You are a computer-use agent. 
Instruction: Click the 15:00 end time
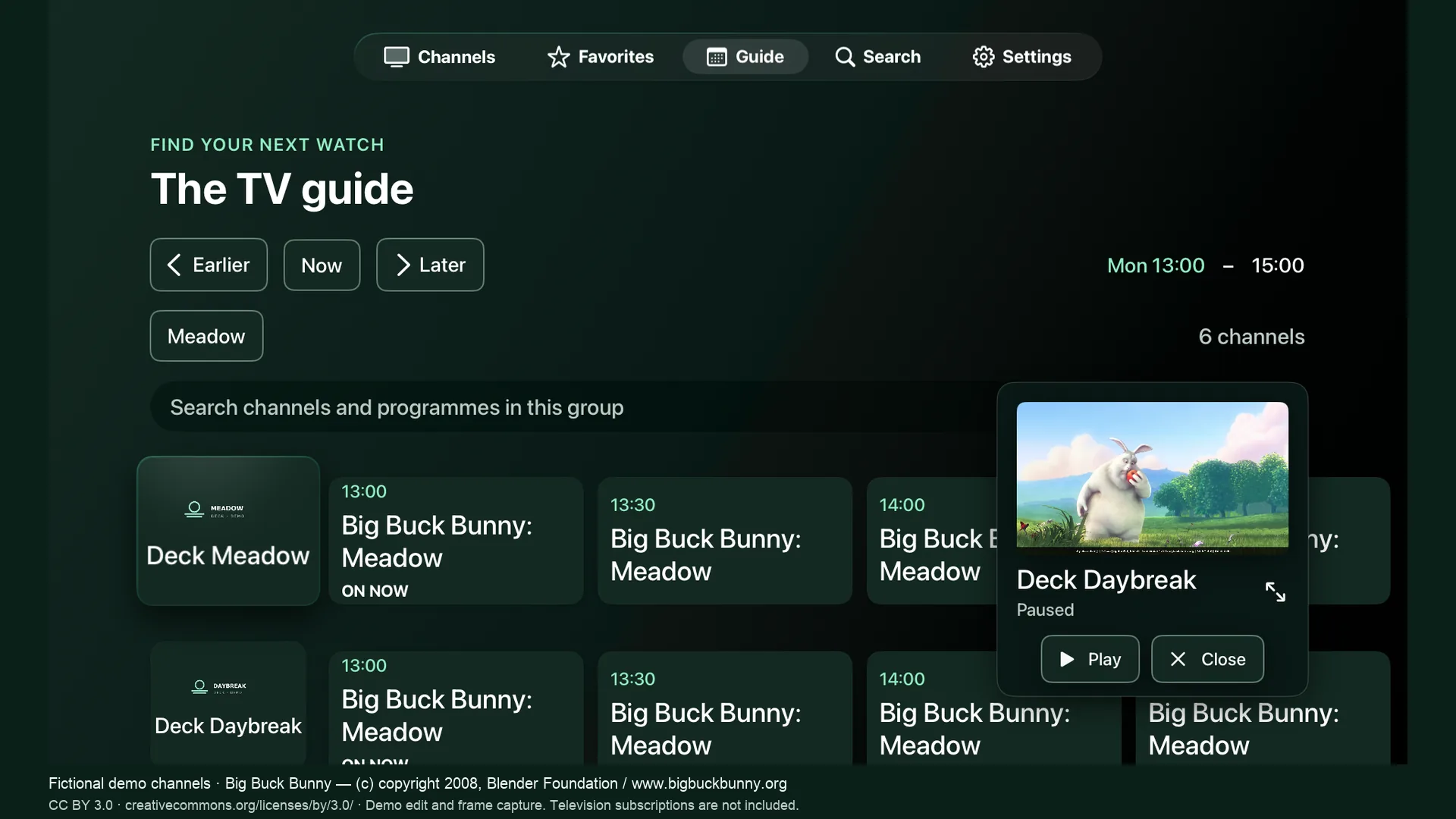coord(1278,265)
